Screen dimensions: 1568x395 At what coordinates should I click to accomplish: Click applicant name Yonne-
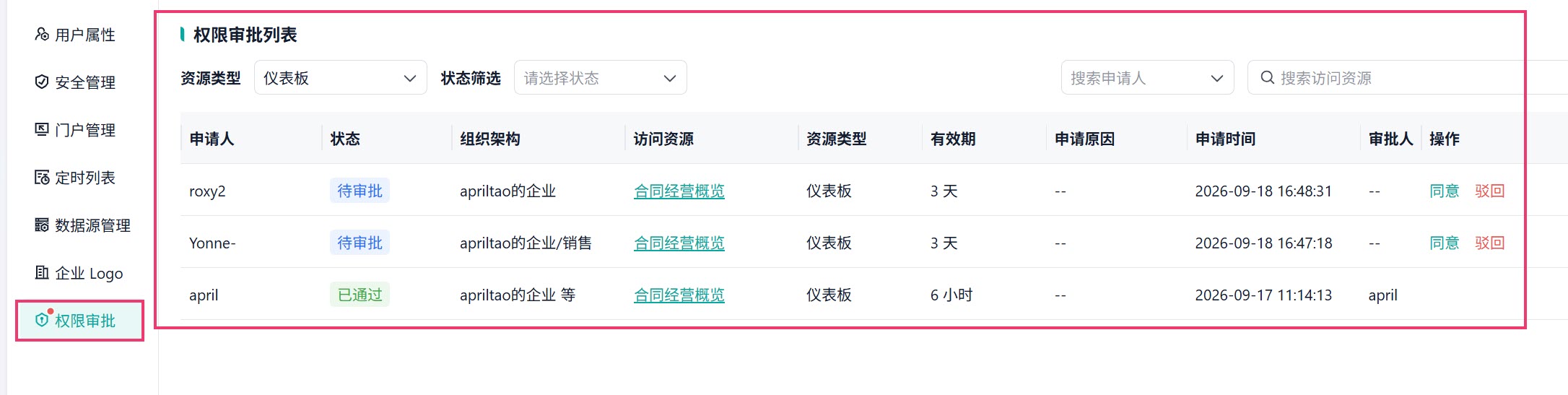tap(212, 243)
